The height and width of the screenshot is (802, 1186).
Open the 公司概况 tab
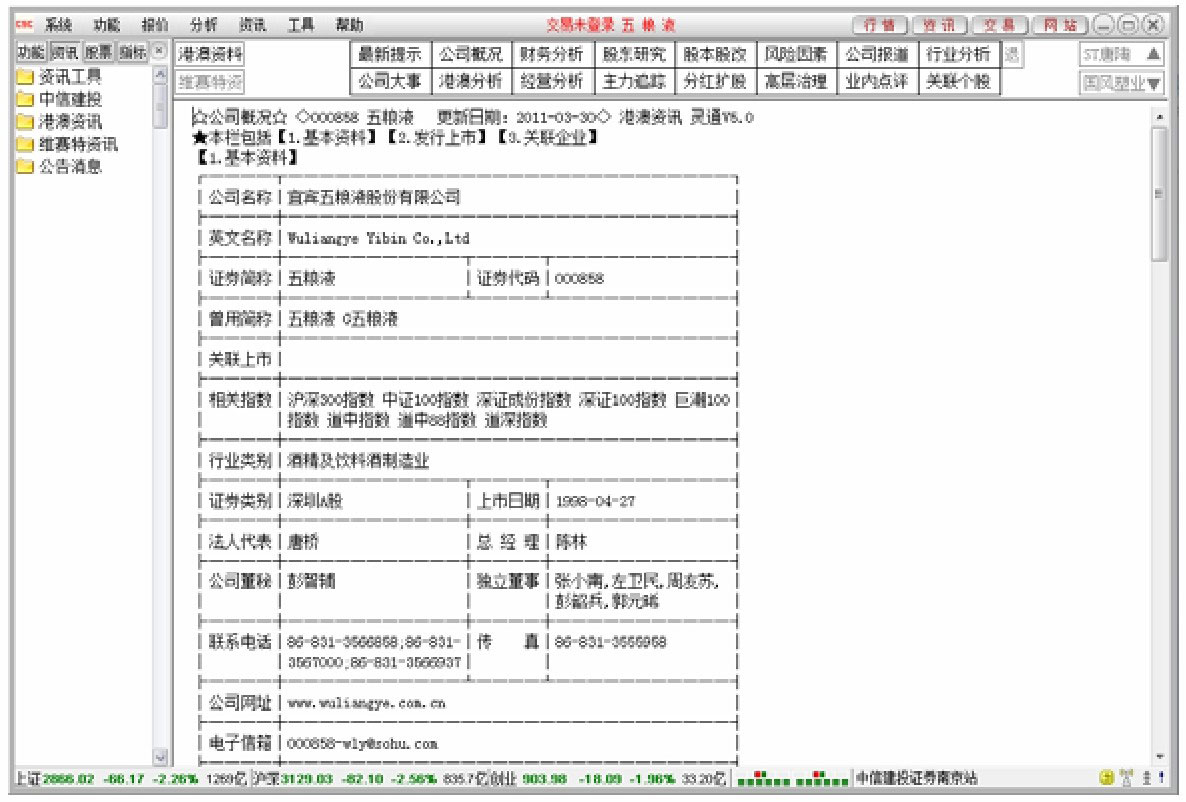pos(472,56)
